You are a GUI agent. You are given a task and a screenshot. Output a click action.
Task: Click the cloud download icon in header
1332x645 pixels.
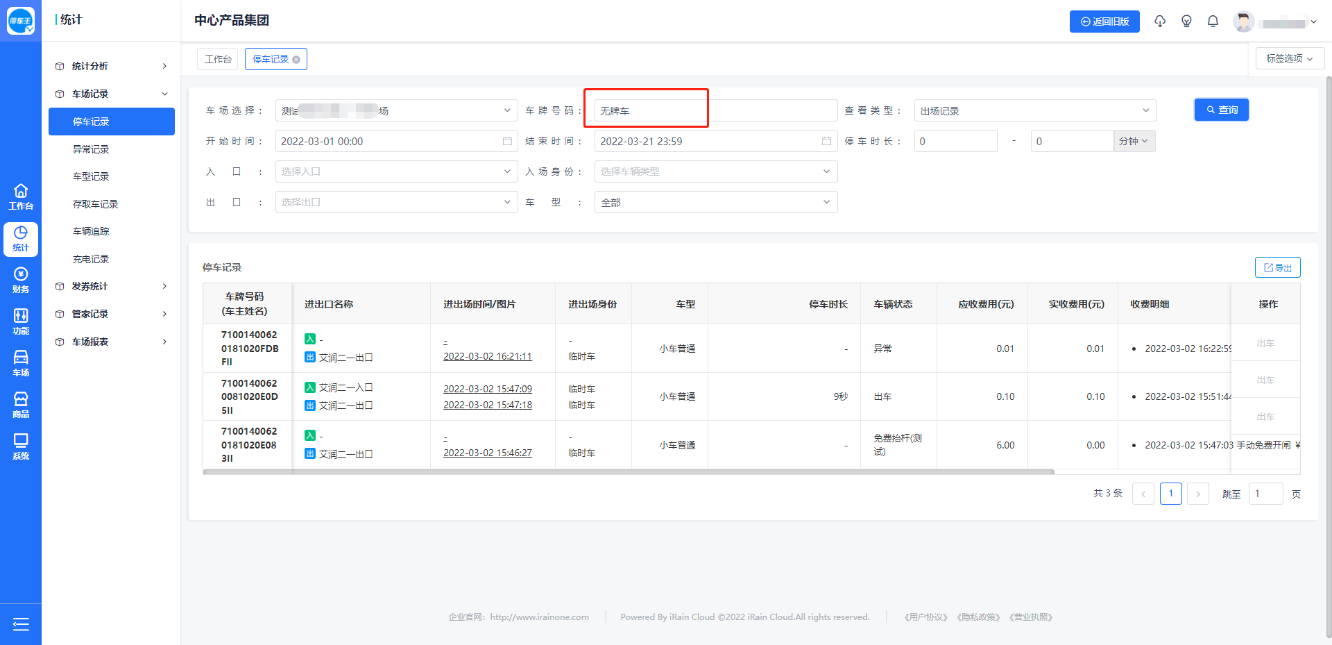1160,21
